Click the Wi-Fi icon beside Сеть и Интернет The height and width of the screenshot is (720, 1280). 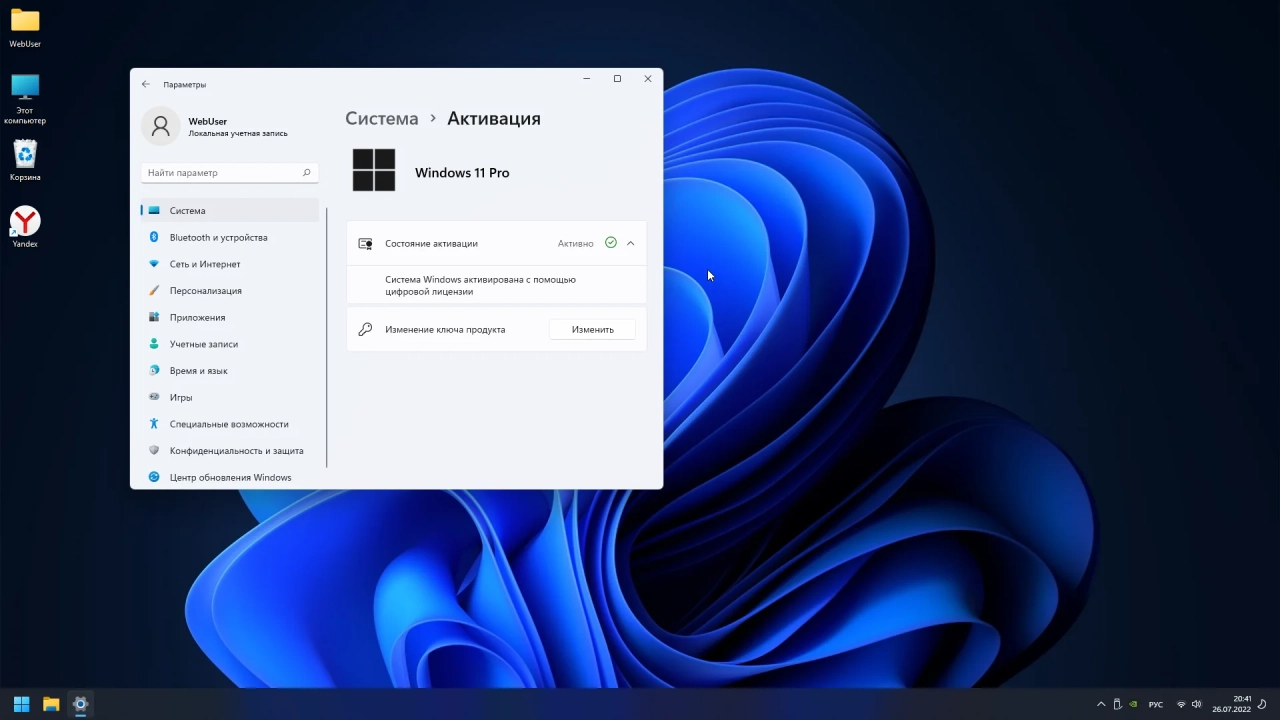(x=154, y=264)
